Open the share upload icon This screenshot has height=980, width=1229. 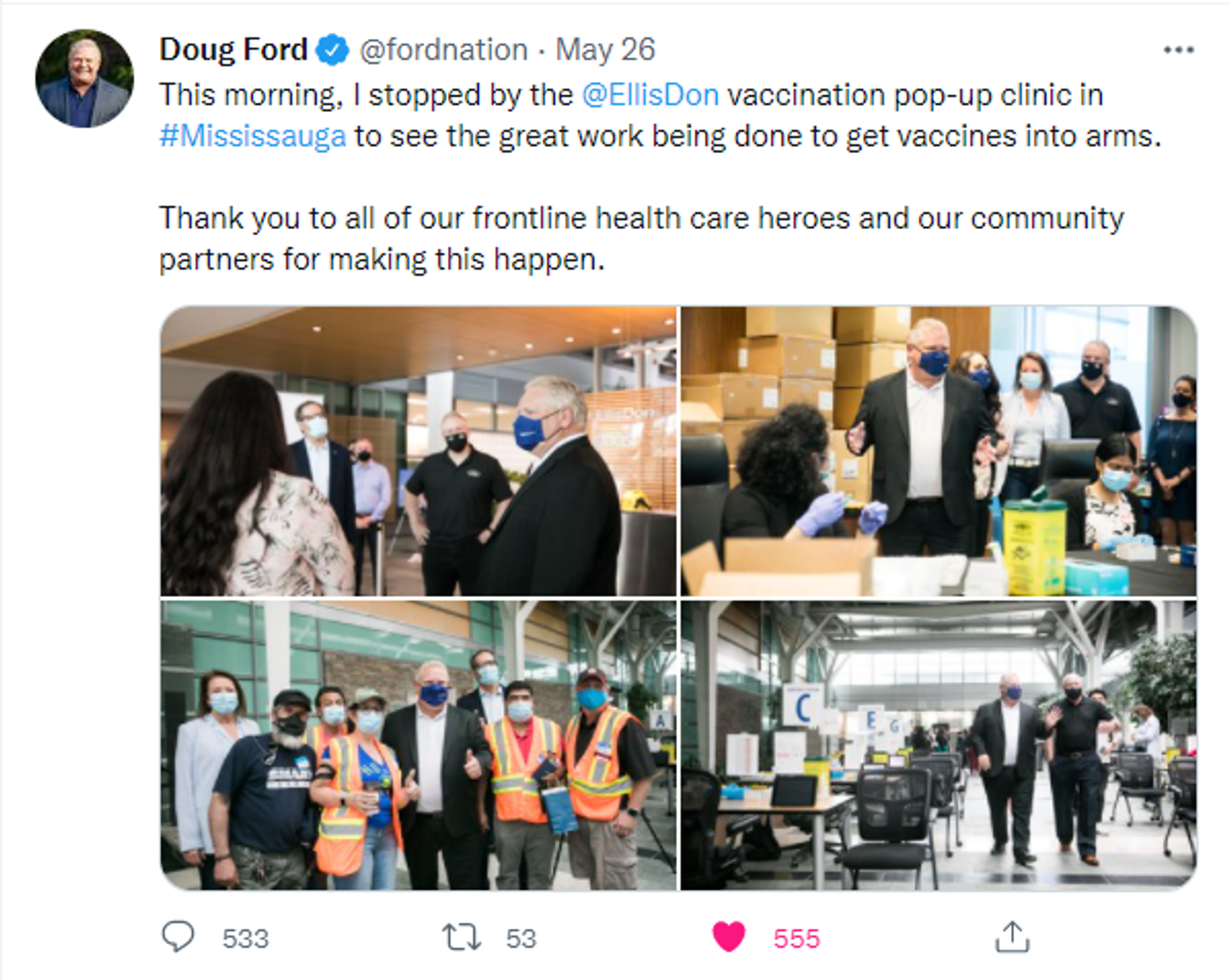[1012, 936]
